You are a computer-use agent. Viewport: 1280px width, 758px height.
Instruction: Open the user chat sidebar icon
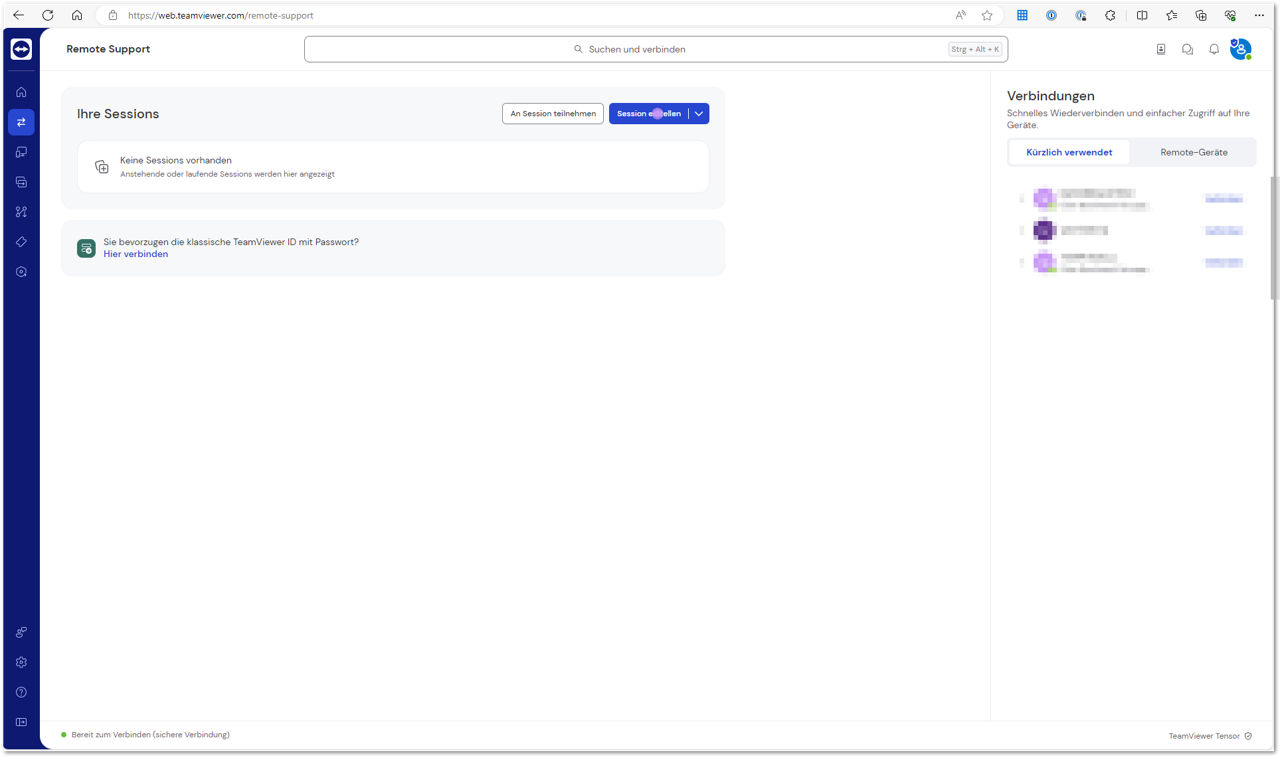[x=21, y=632]
